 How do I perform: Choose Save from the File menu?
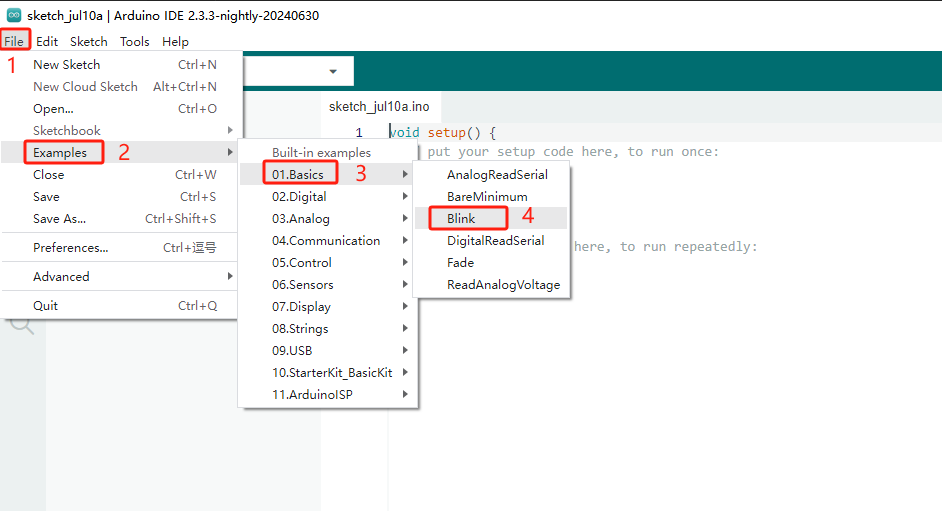(x=120, y=196)
